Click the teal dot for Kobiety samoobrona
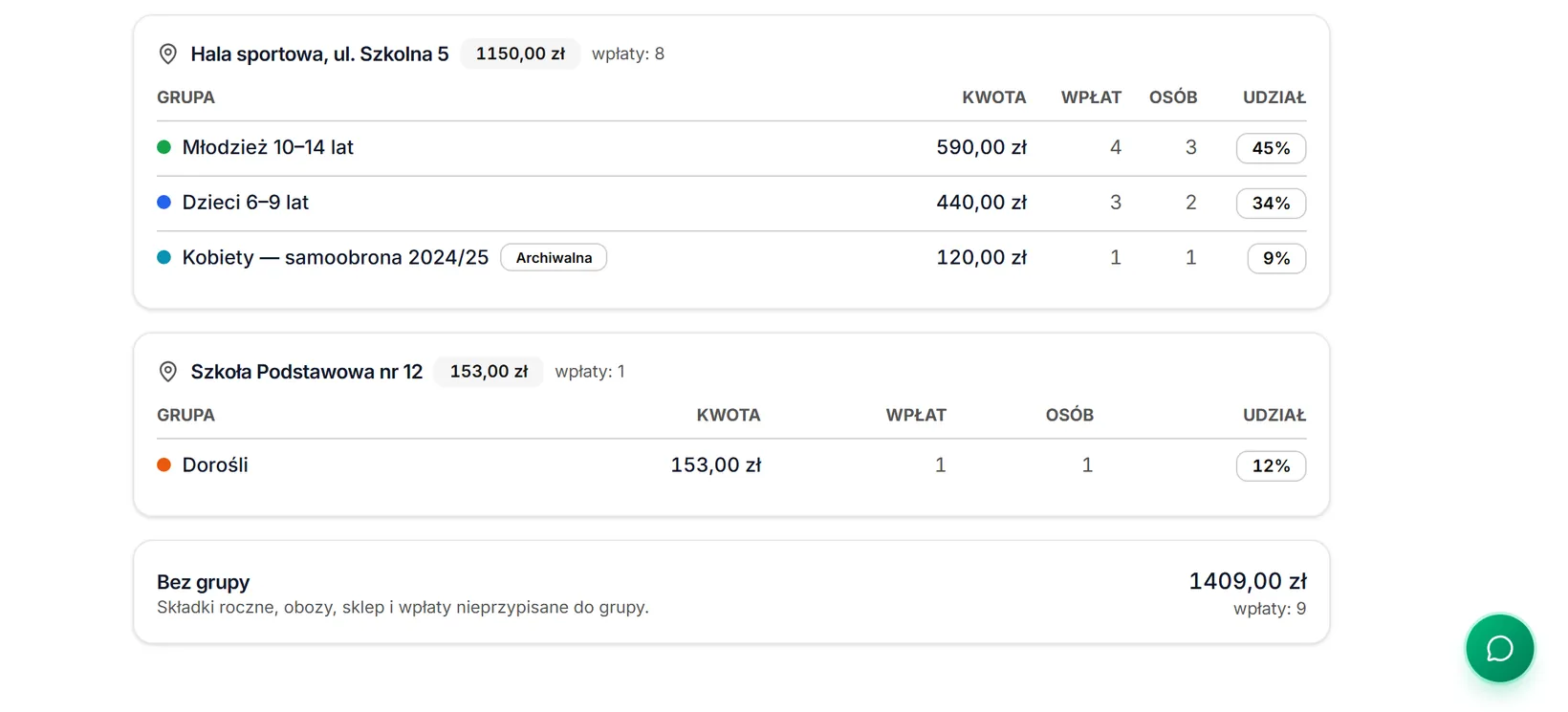The image size is (1568, 712). [x=163, y=257]
